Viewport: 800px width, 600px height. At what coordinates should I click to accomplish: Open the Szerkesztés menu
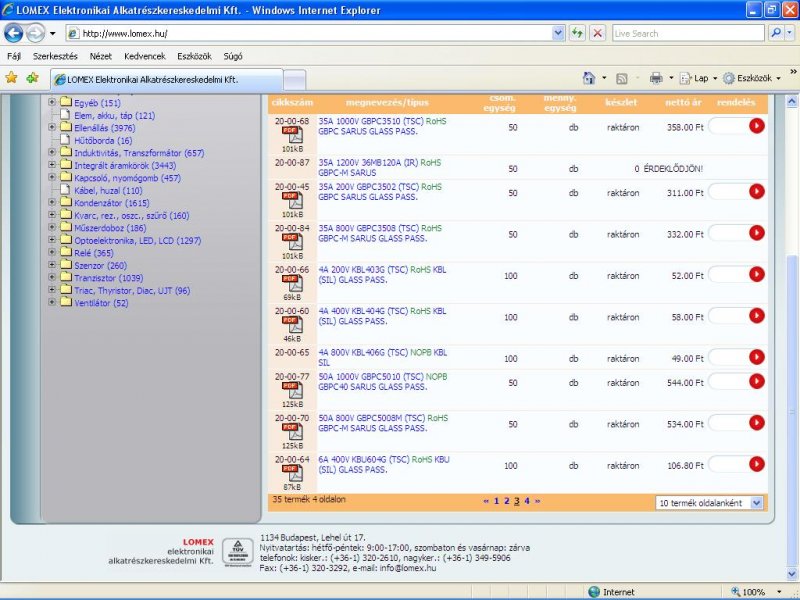click(x=55, y=56)
